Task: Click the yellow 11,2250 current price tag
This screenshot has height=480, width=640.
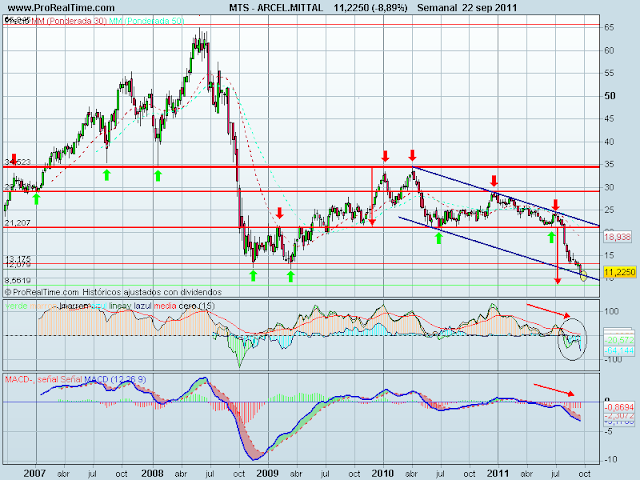Action: pos(620,272)
